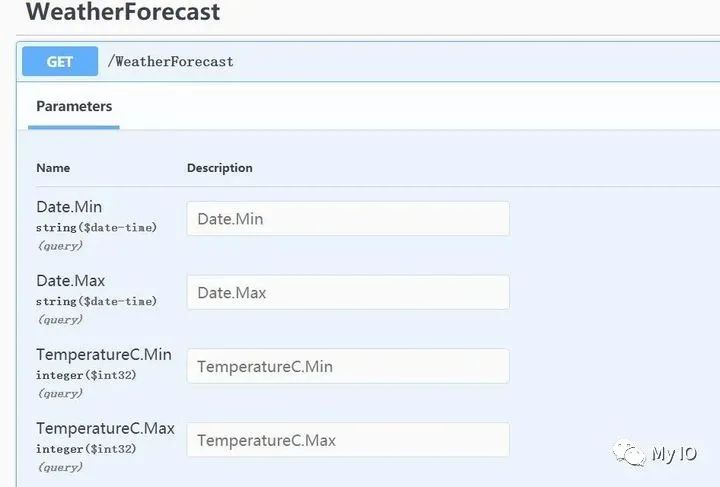The height and width of the screenshot is (487, 720).
Task: Click the My IO watermark text
Action: (x=674, y=454)
